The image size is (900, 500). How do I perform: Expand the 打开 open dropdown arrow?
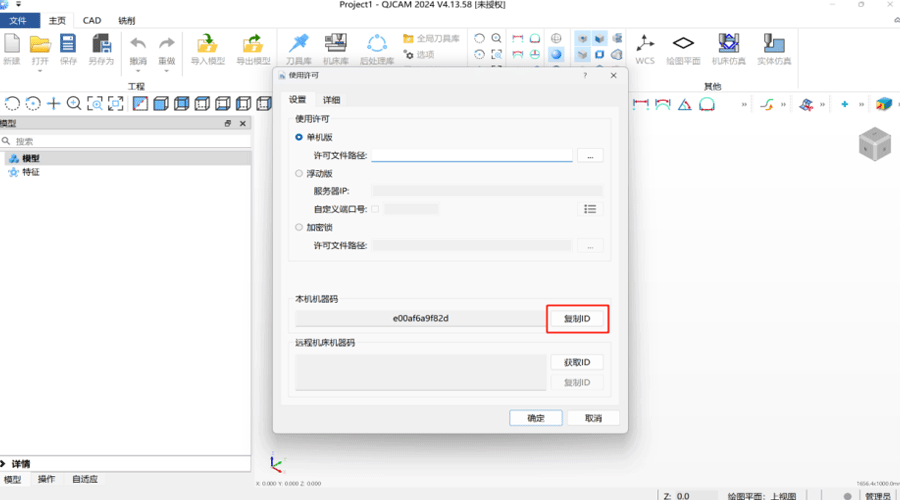click(40, 71)
